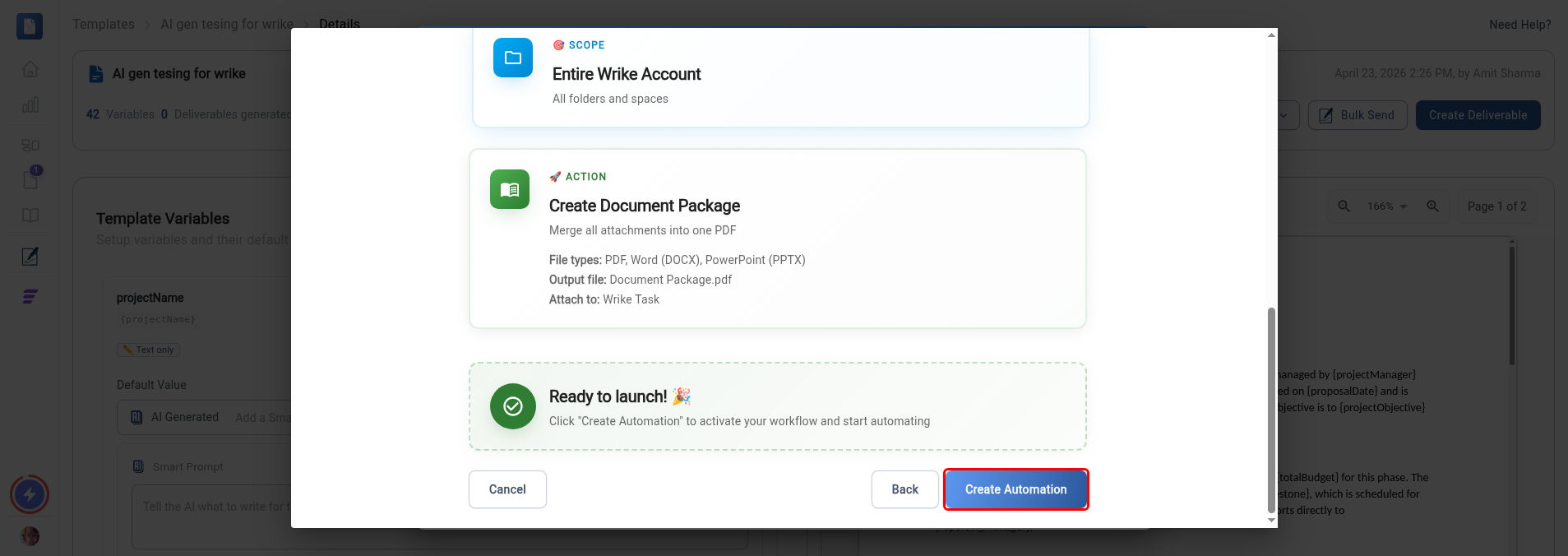Open the app logo in sidebar
This screenshot has width=1568, height=556.
pos(30,26)
